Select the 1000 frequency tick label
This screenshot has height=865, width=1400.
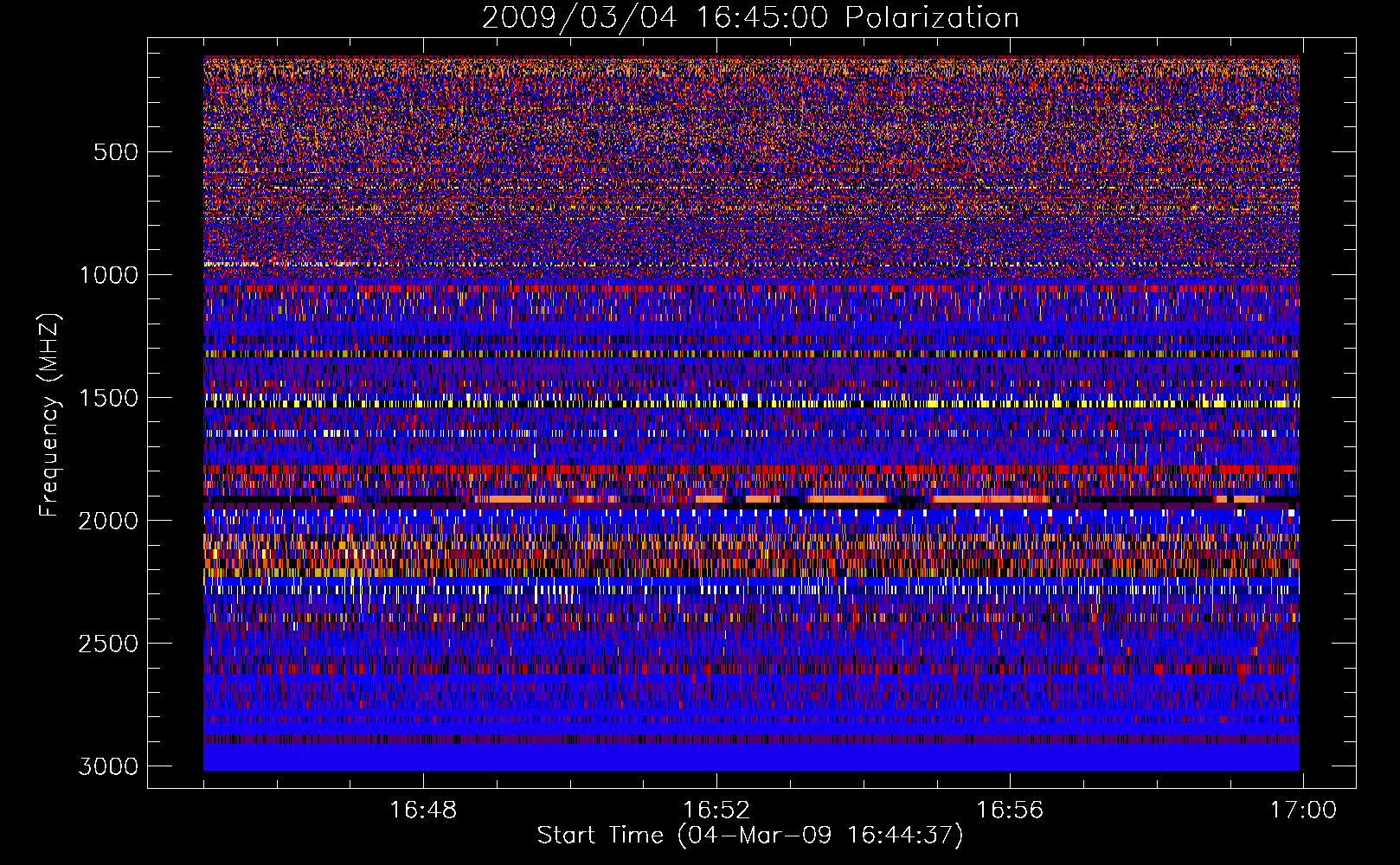coord(108,275)
